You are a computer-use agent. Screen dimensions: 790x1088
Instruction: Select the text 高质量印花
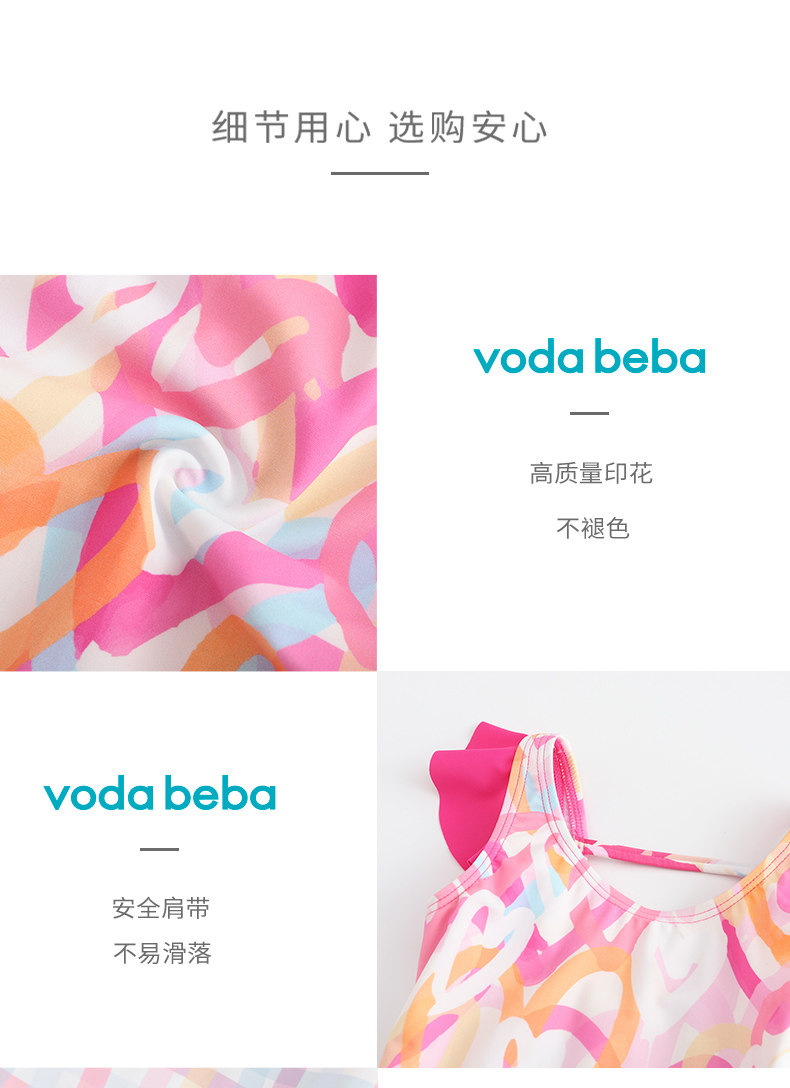pyautogui.click(x=591, y=473)
